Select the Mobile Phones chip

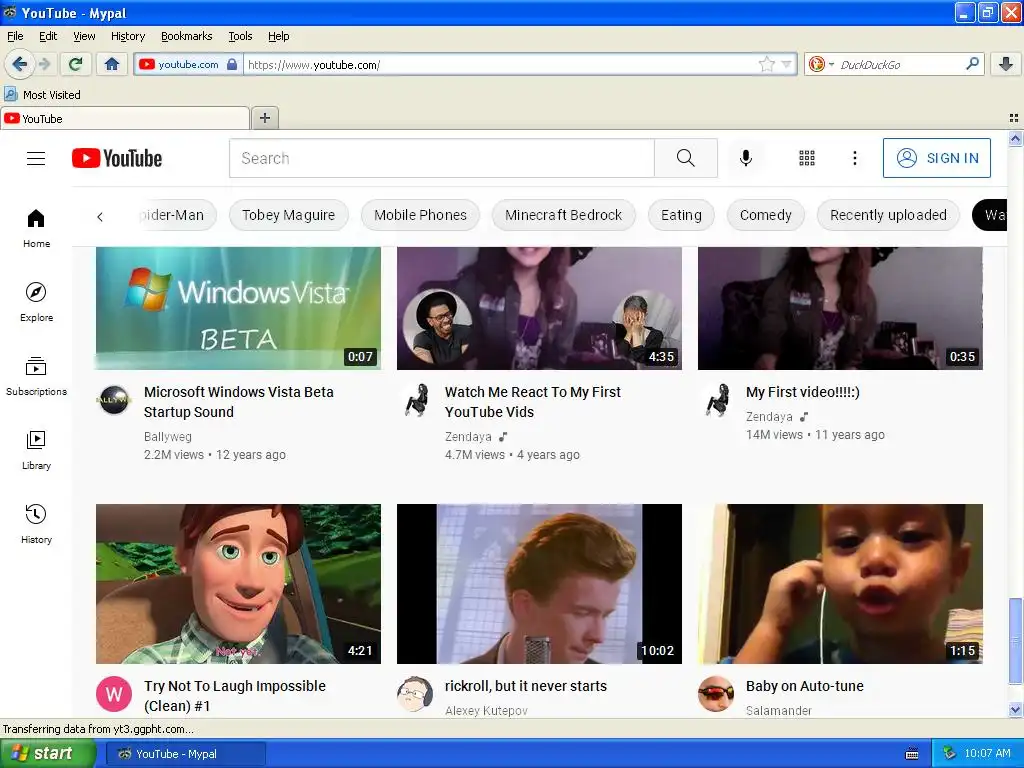pyautogui.click(x=421, y=215)
